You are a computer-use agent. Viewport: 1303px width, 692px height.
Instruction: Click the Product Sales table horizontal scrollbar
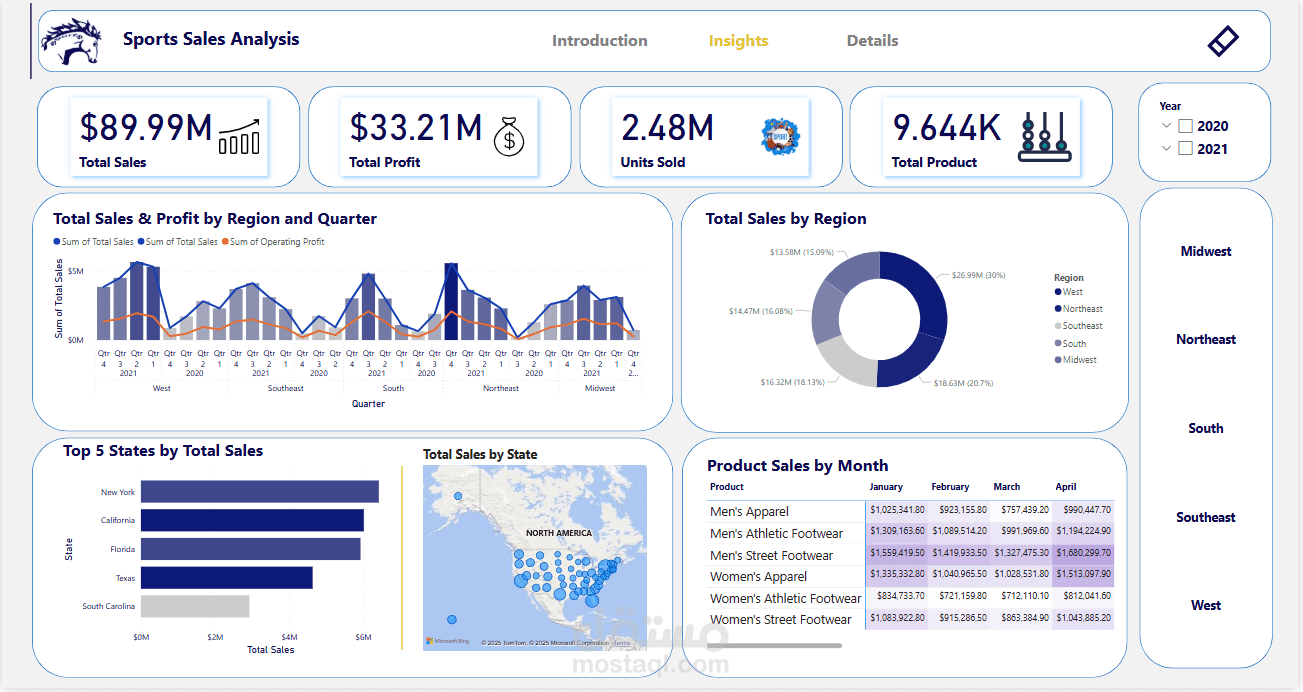tap(774, 645)
